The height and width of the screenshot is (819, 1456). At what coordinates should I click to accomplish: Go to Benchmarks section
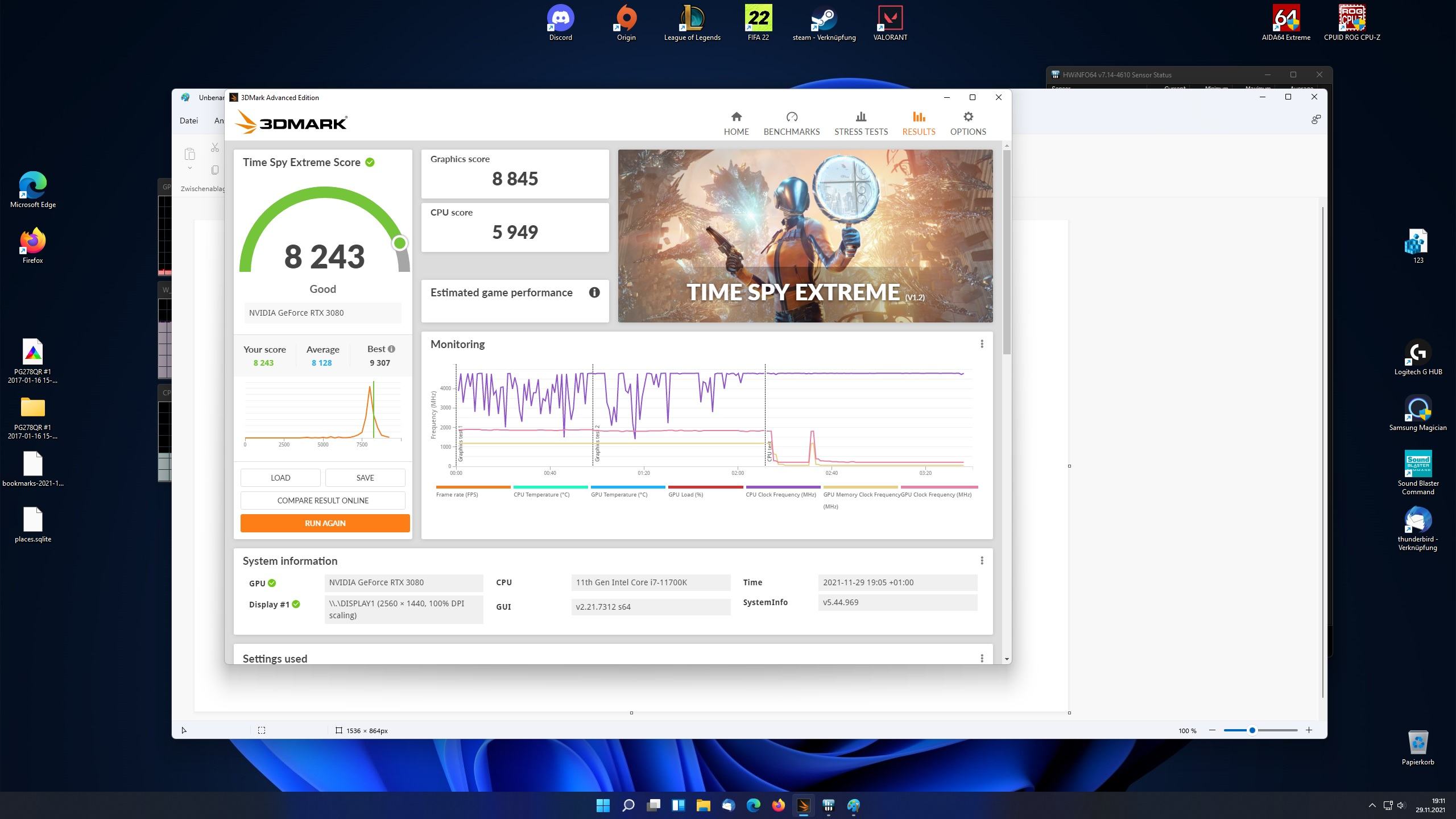[791, 123]
